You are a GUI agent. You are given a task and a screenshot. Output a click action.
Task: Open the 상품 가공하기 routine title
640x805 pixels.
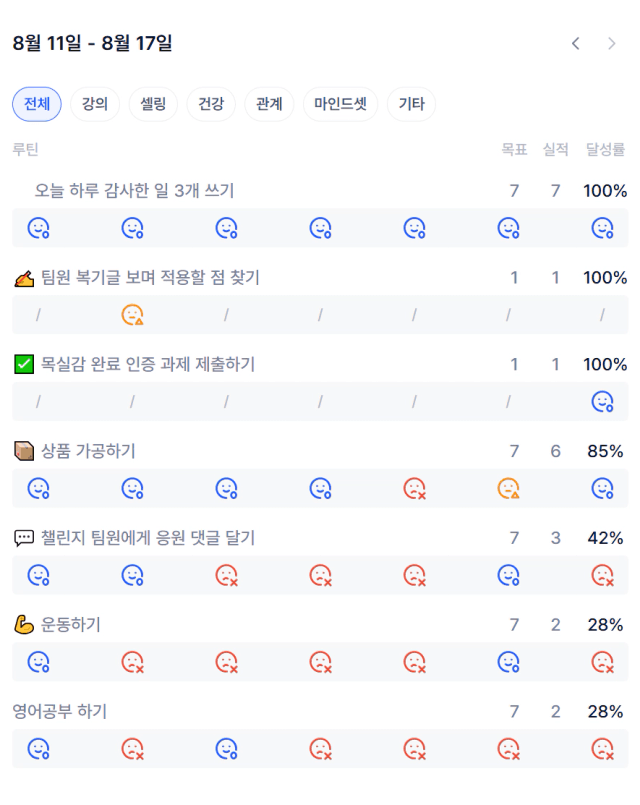click(88, 451)
